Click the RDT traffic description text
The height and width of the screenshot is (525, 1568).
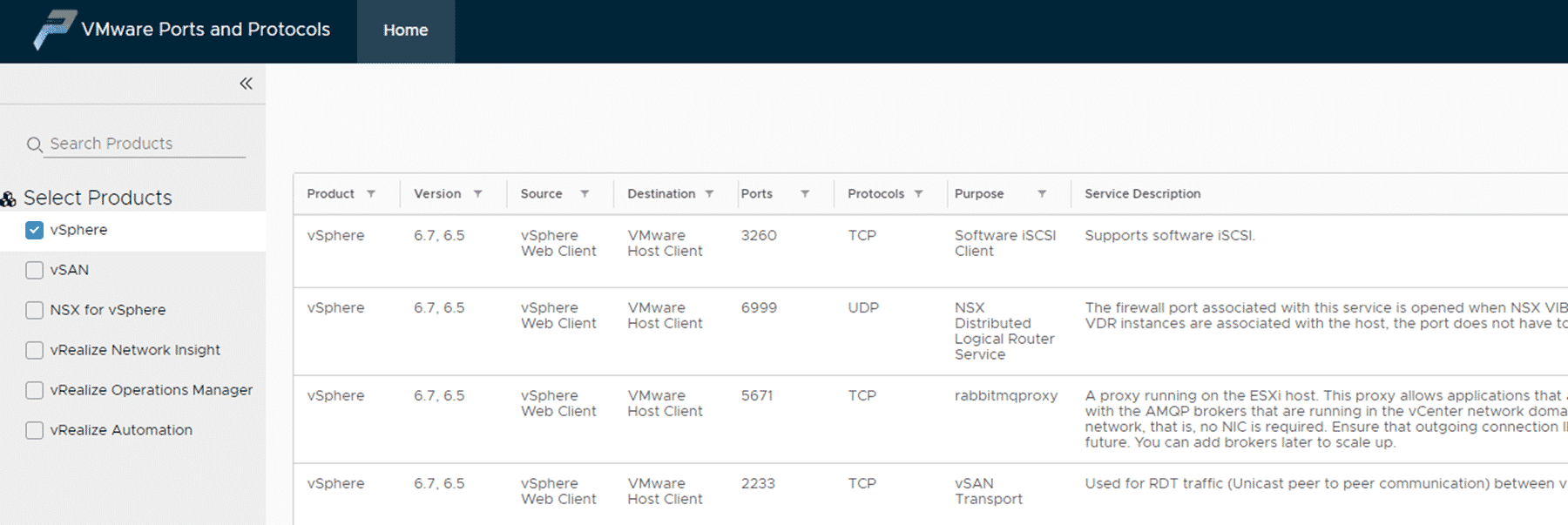[x=1325, y=484]
